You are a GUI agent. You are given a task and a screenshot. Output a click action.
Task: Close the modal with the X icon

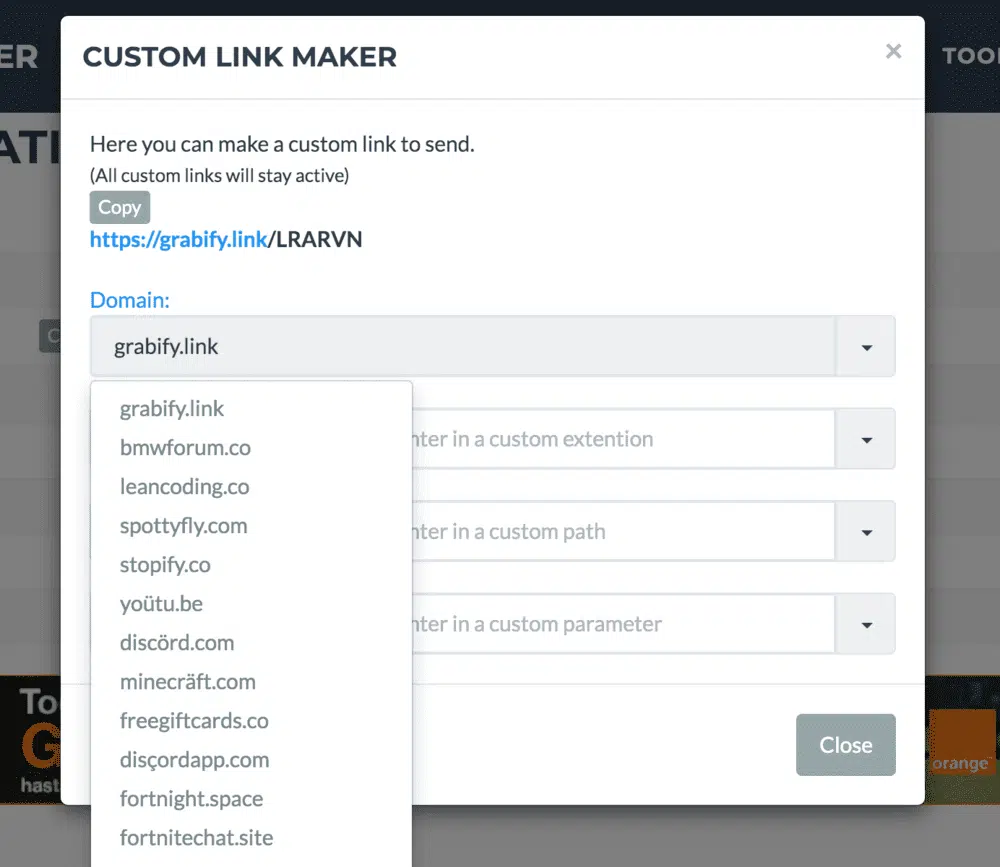click(x=893, y=51)
